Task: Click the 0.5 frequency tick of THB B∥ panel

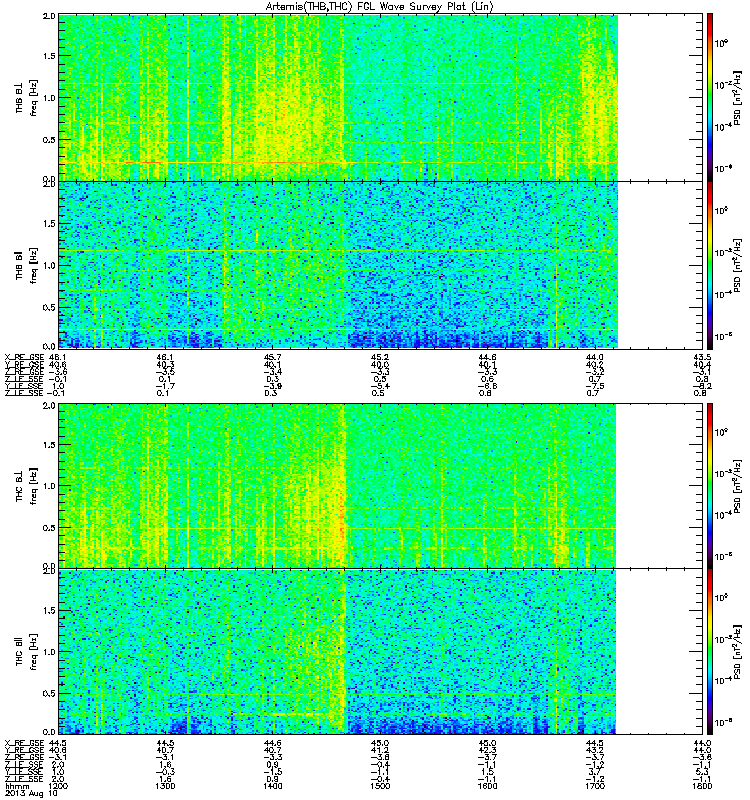Action: [49, 307]
